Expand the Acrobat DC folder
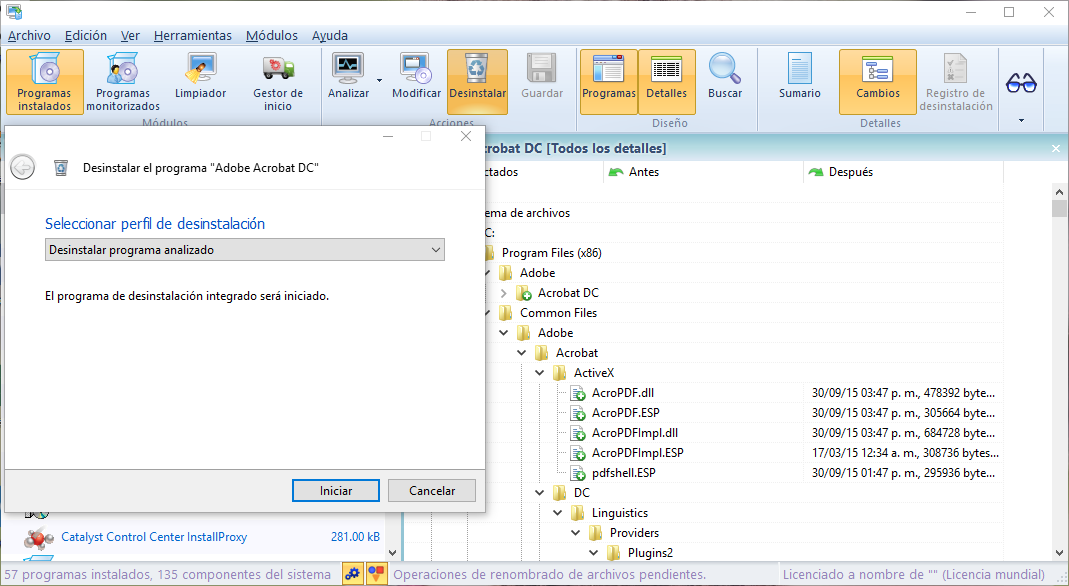This screenshot has height=586, width=1069. coord(504,293)
